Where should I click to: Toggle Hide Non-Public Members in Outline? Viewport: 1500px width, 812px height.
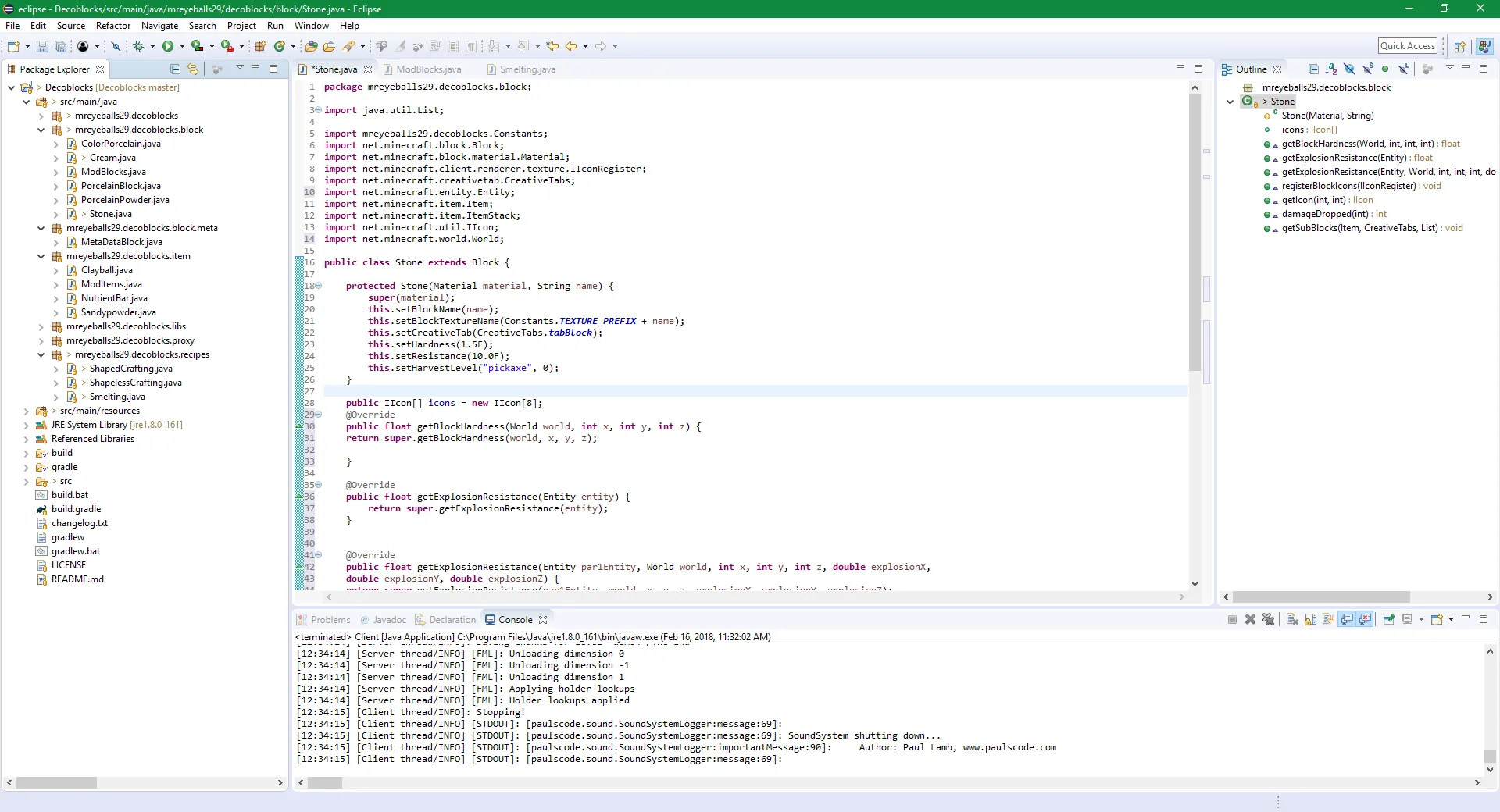(1385, 69)
